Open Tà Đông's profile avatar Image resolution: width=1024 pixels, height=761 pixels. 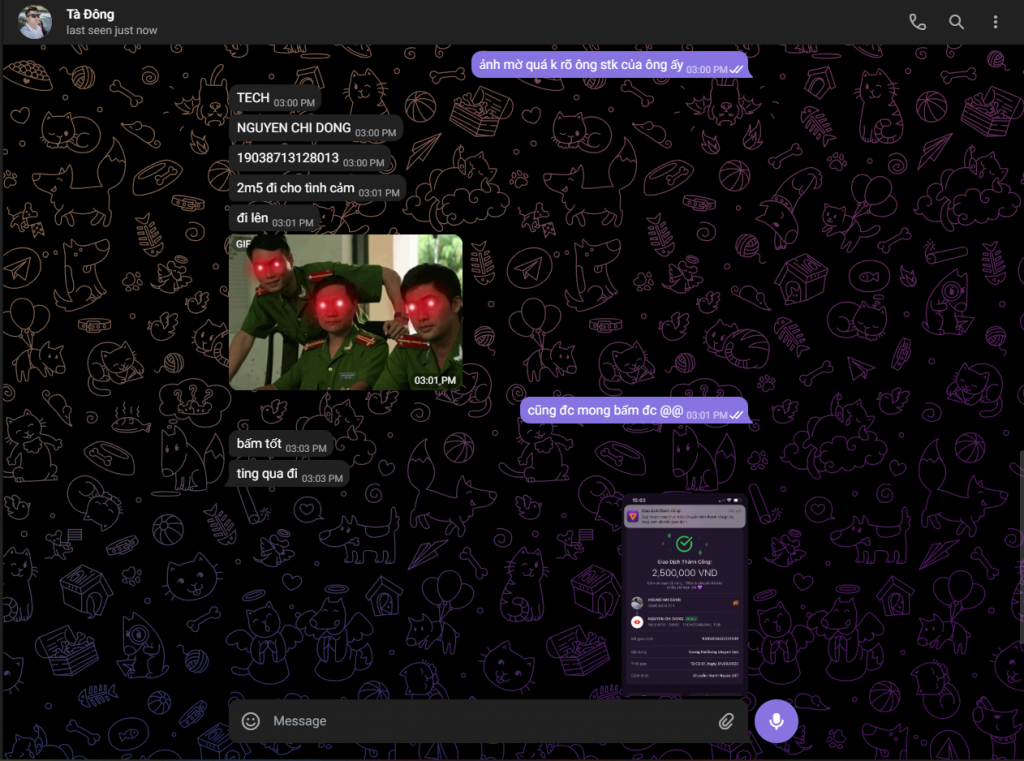(x=35, y=22)
